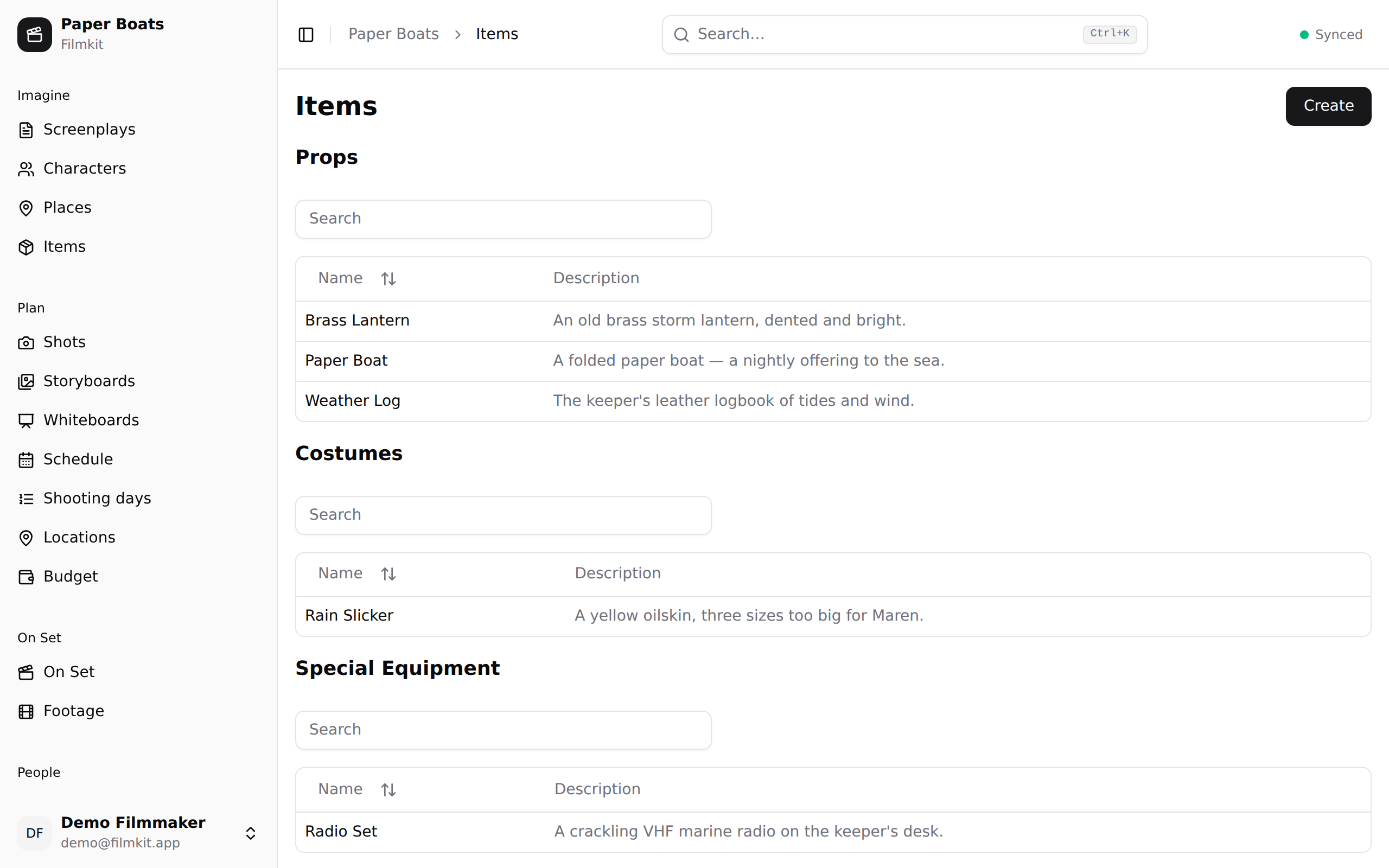Sort Special Equipment table by Name arrows
Image resolution: width=1389 pixels, height=868 pixels.
click(388, 790)
